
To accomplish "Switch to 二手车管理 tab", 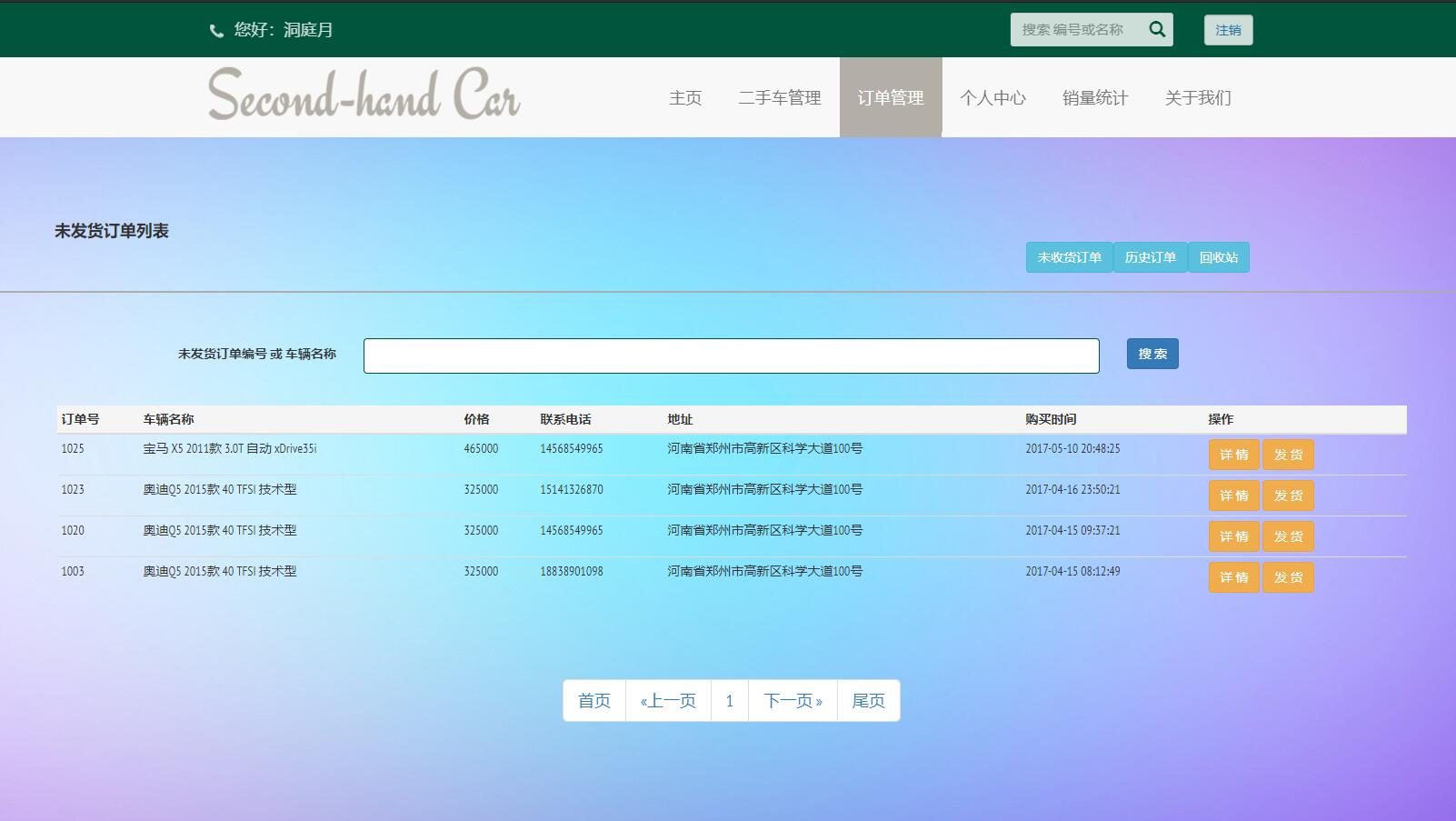I will tap(780, 97).
